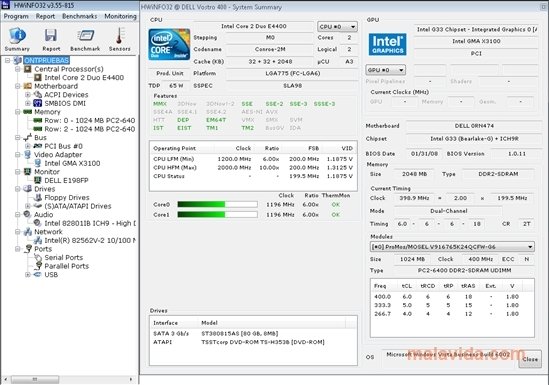549x385 pixels.
Task: Open the Report menu
Action: click(x=45, y=16)
